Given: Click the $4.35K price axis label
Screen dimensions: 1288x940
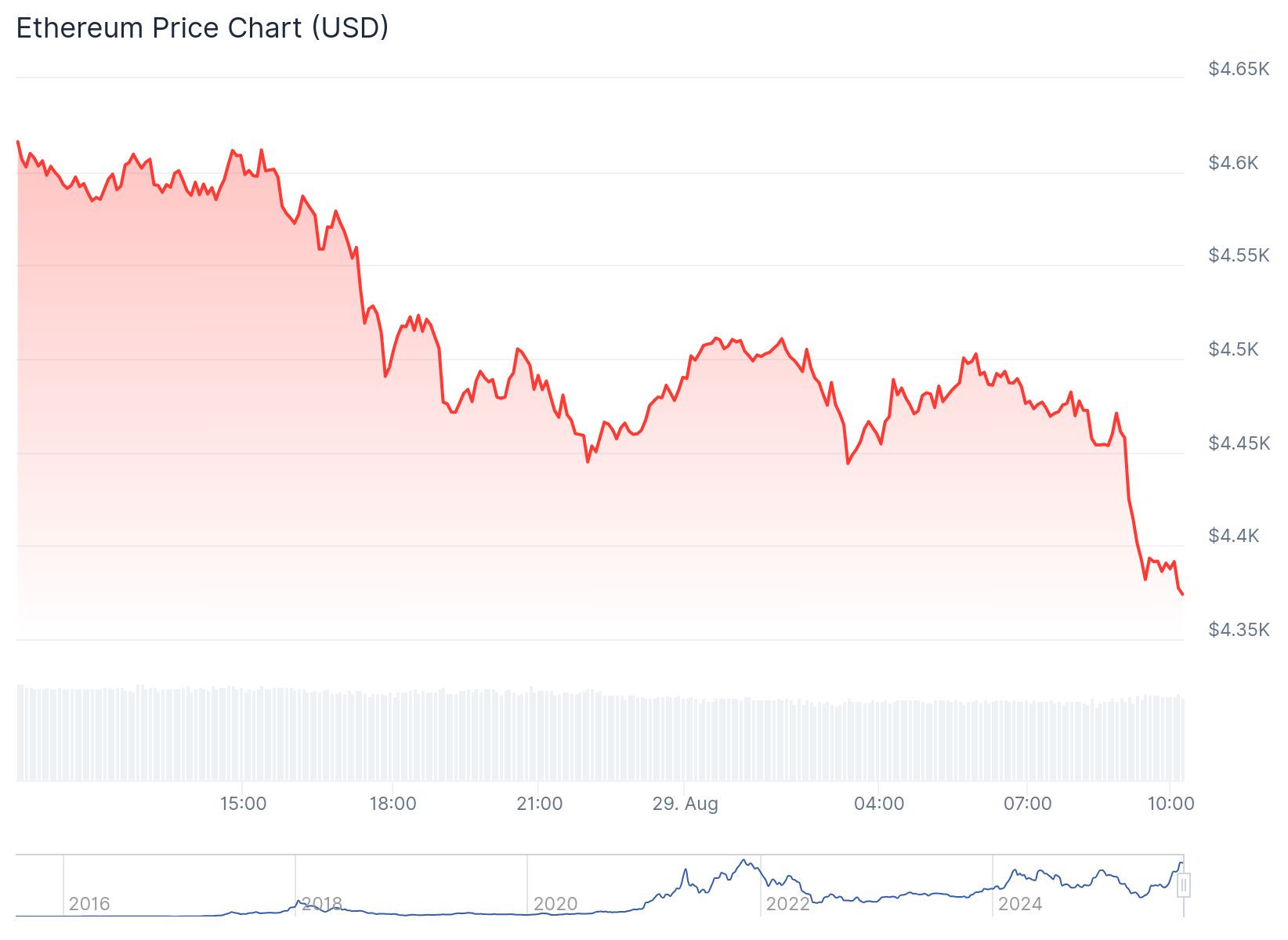Looking at the screenshot, I should pos(1239,630).
